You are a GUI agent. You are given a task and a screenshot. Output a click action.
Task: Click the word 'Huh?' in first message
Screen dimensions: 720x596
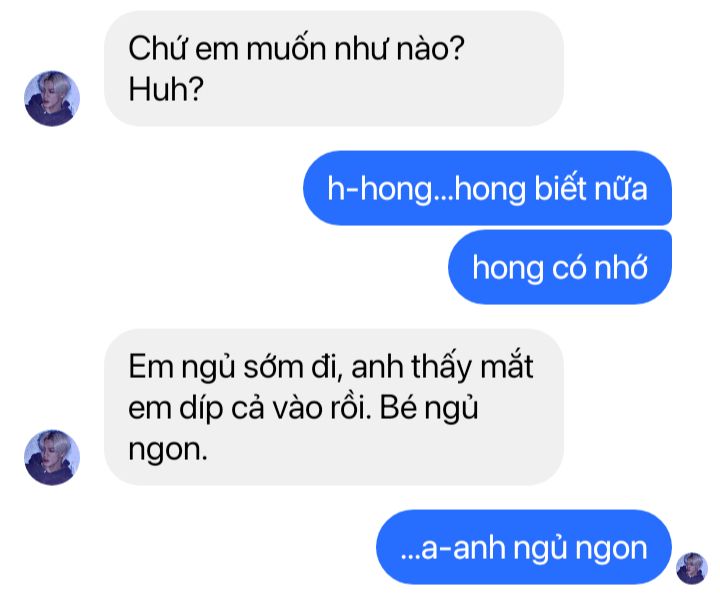(x=166, y=90)
